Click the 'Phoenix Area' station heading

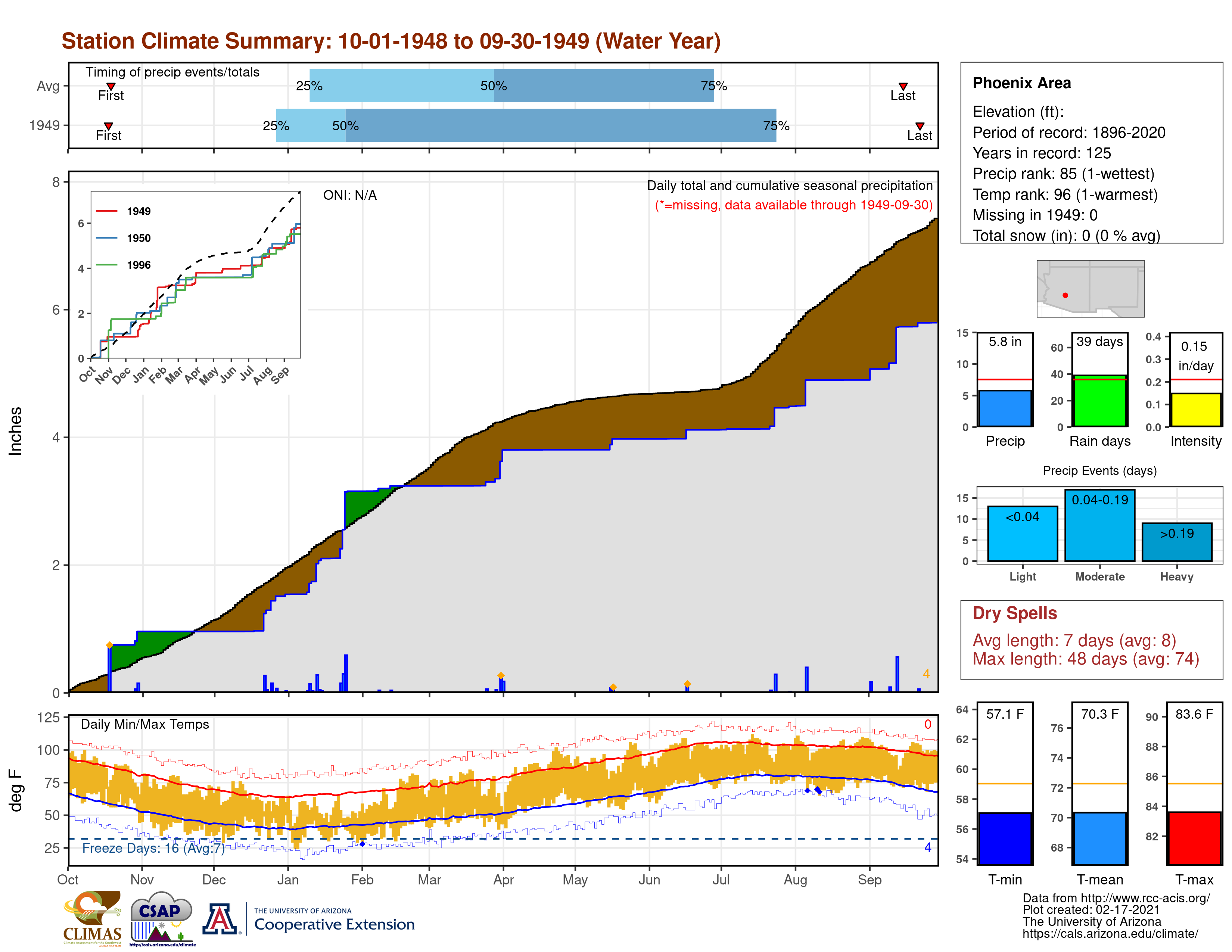click(1021, 83)
